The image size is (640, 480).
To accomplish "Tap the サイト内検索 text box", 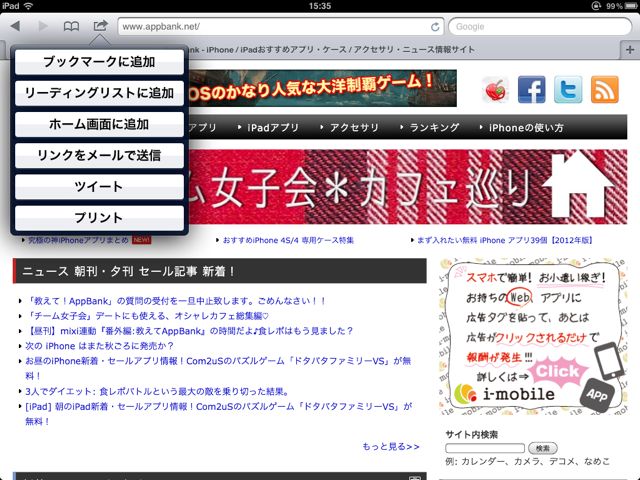I will pyautogui.click(x=485, y=448).
